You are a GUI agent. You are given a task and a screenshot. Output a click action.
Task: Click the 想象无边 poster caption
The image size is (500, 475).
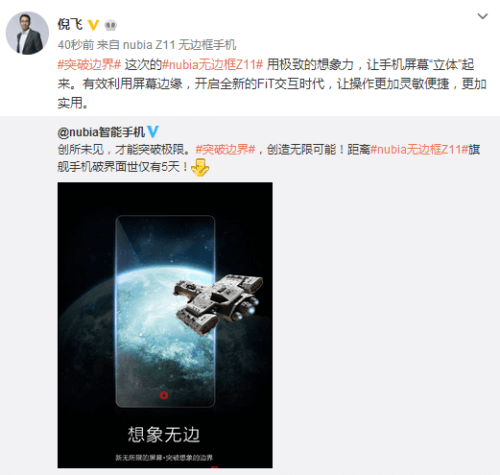point(164,435)
